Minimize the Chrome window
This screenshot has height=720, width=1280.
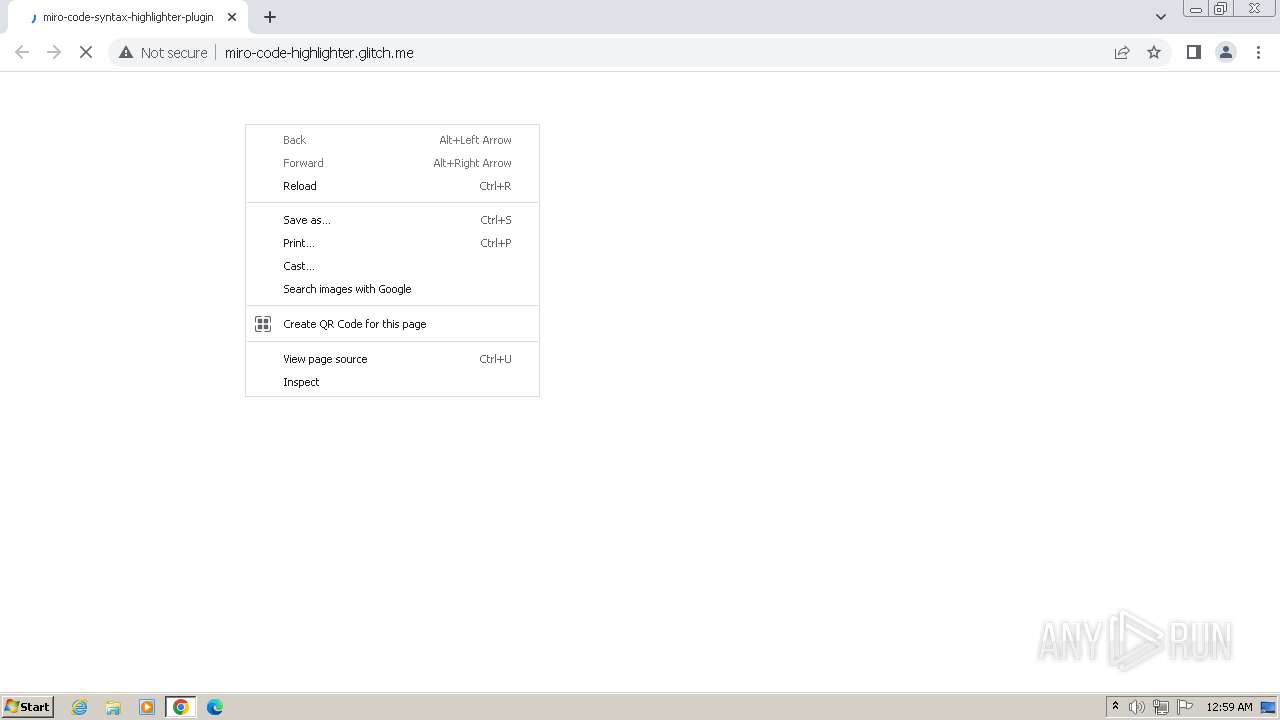pyautogui.click(x=1195, y=9)
